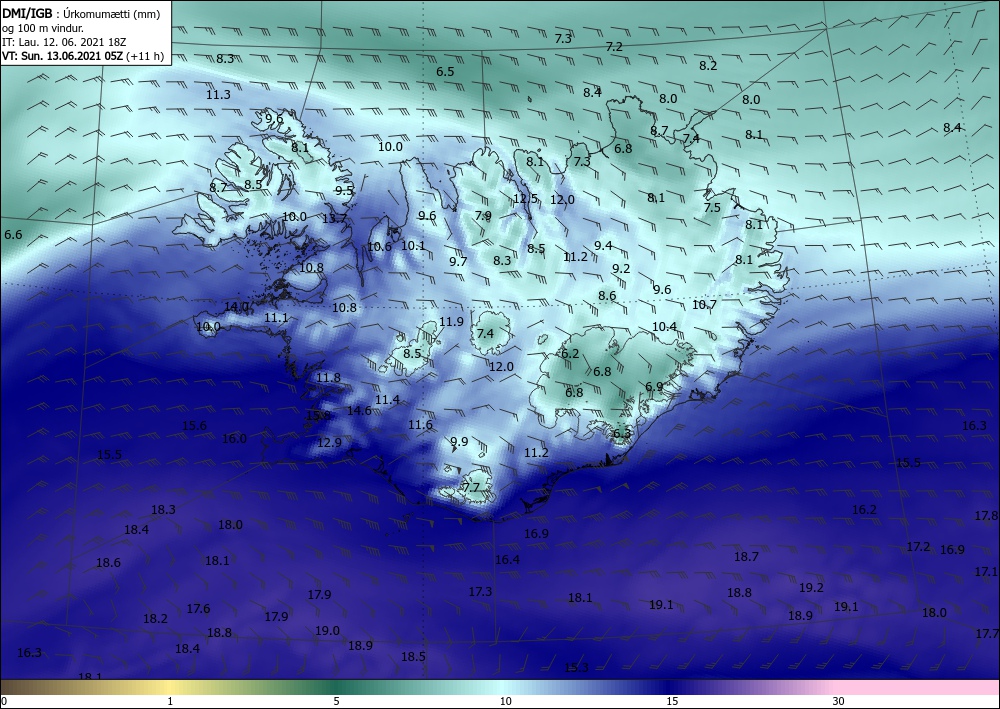Click the map value 8.2

pyautogui.click(x=708, y=66)
